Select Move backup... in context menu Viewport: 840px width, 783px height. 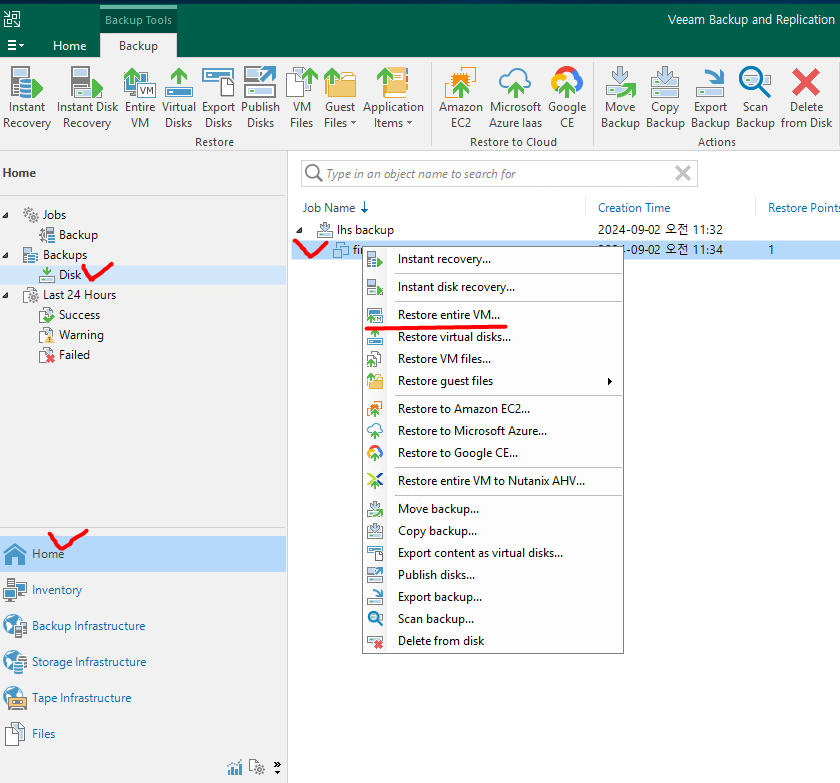click(x=493, y=509)
